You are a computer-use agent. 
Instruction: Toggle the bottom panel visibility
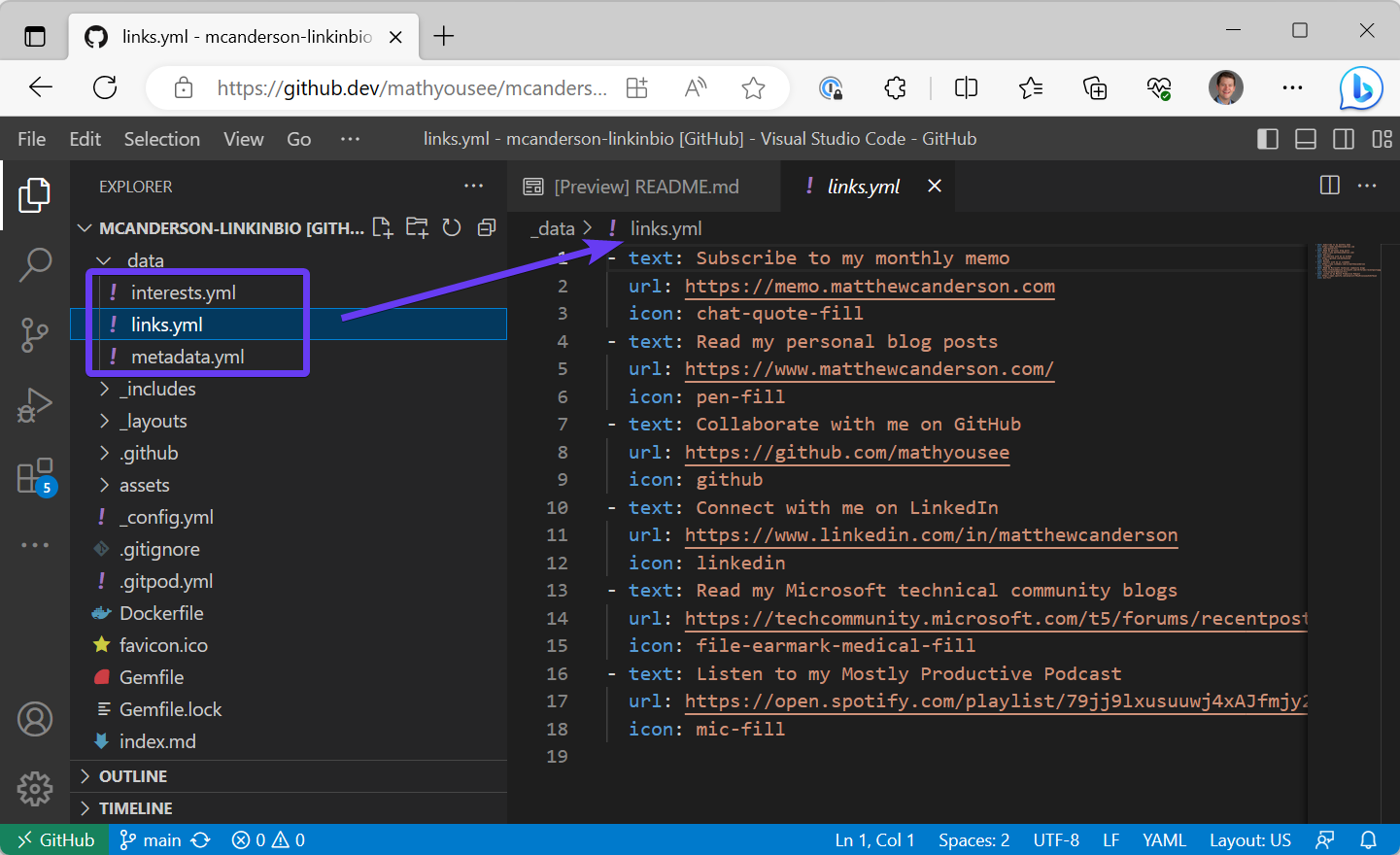[1306, 139]
